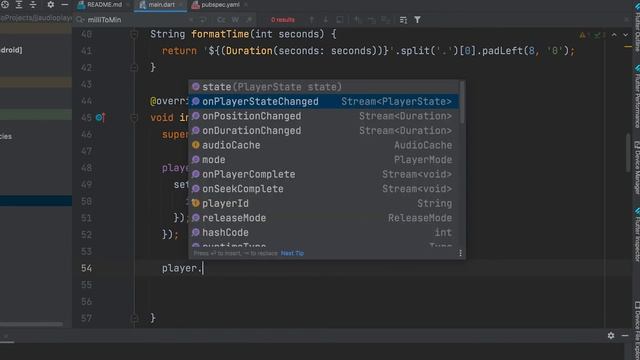Image resolution: width=640 pixels, height=360 pixels.
Task: Go to previous occurrence arrow in find bar
Action: pyautogui.click(x=312, y=20)
